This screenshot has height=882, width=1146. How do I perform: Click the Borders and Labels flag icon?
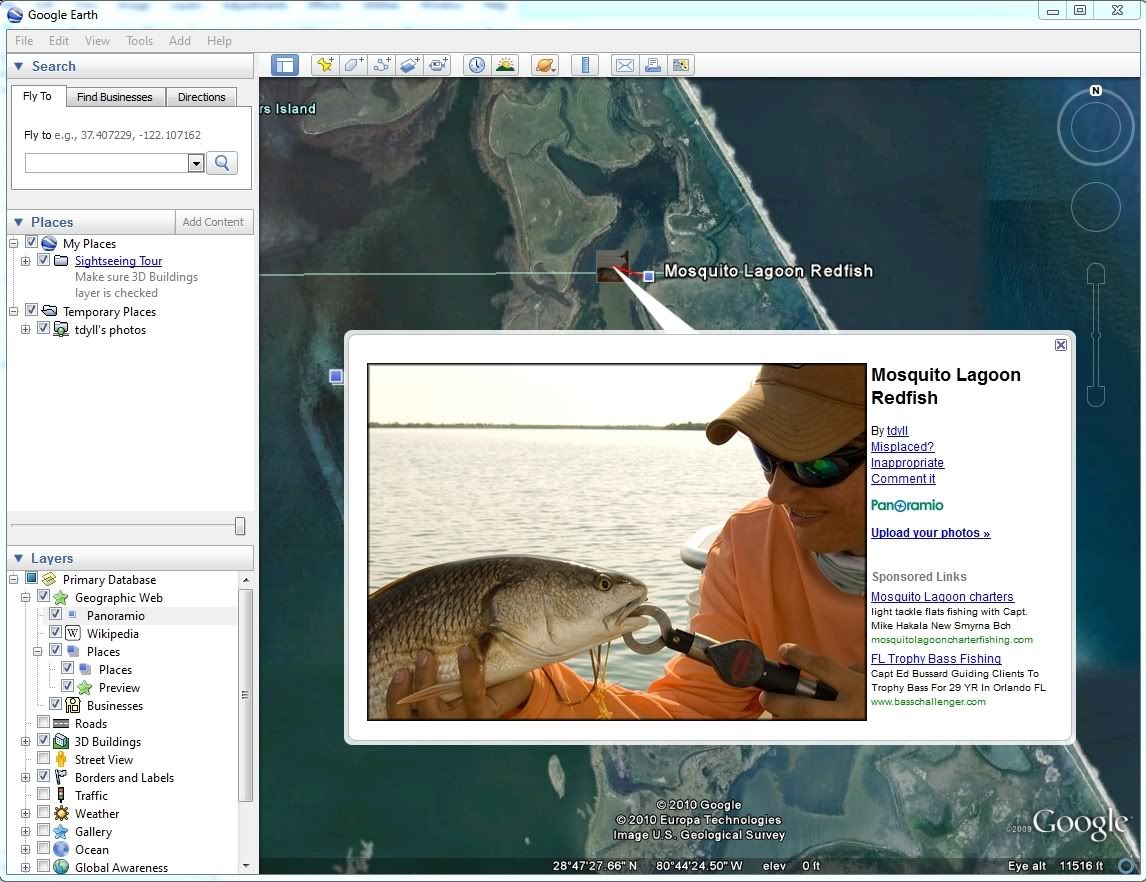pyautogui.click(x=61, y=778)
